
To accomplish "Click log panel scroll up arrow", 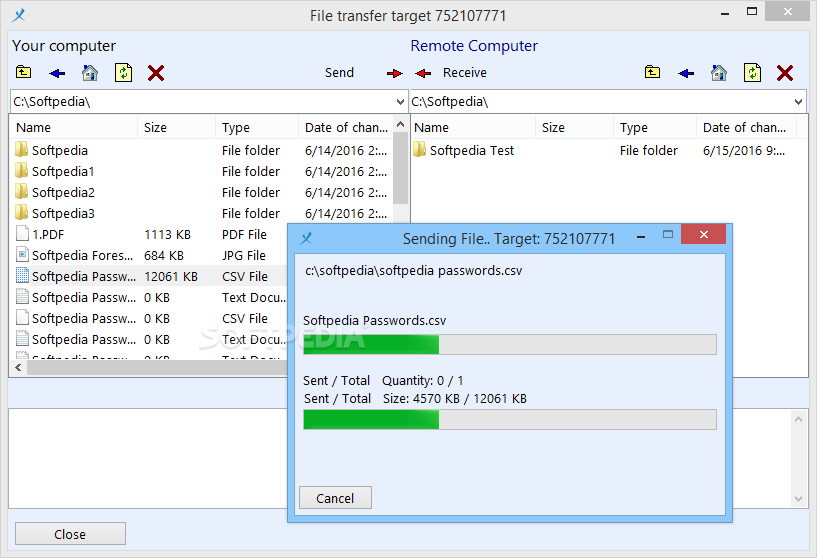I will 798,418.
